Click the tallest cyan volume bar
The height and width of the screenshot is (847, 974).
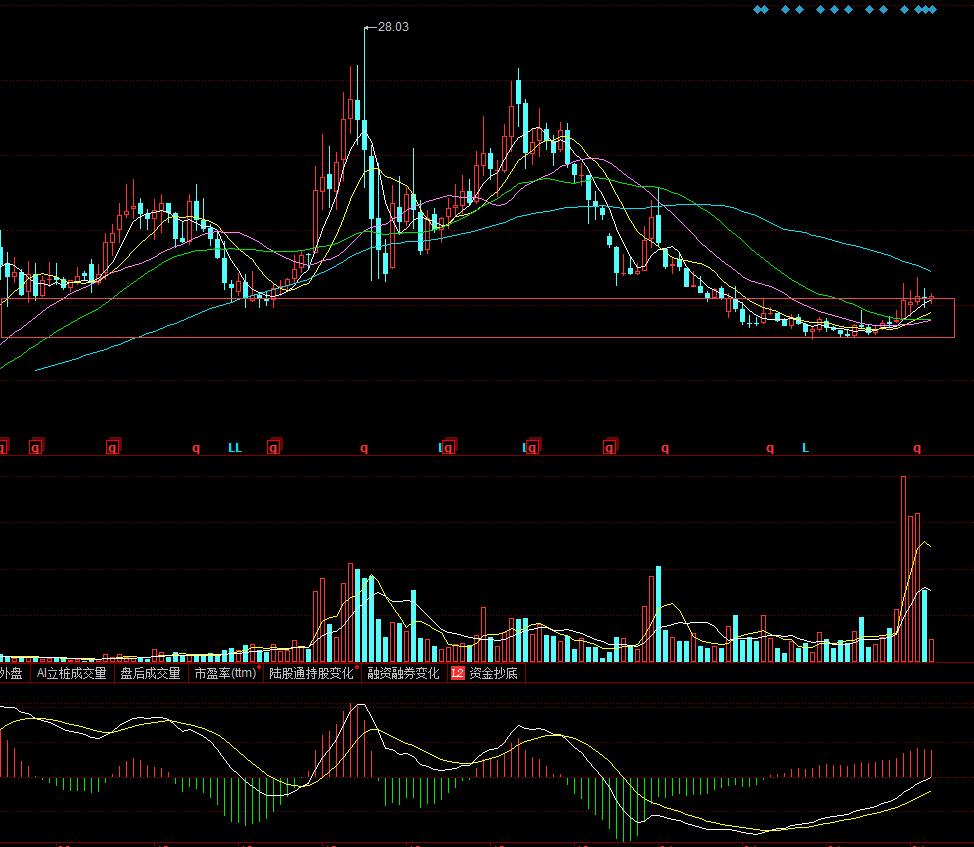tap(658, 613)
